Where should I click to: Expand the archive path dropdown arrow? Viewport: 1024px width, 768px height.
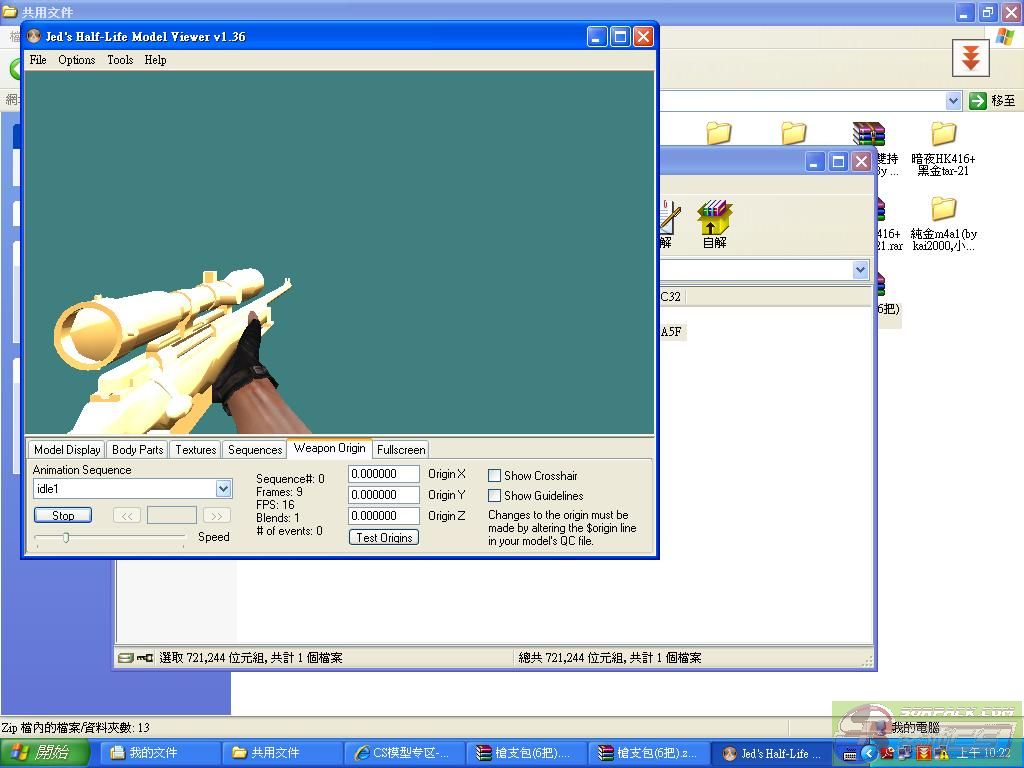[860, 270]
